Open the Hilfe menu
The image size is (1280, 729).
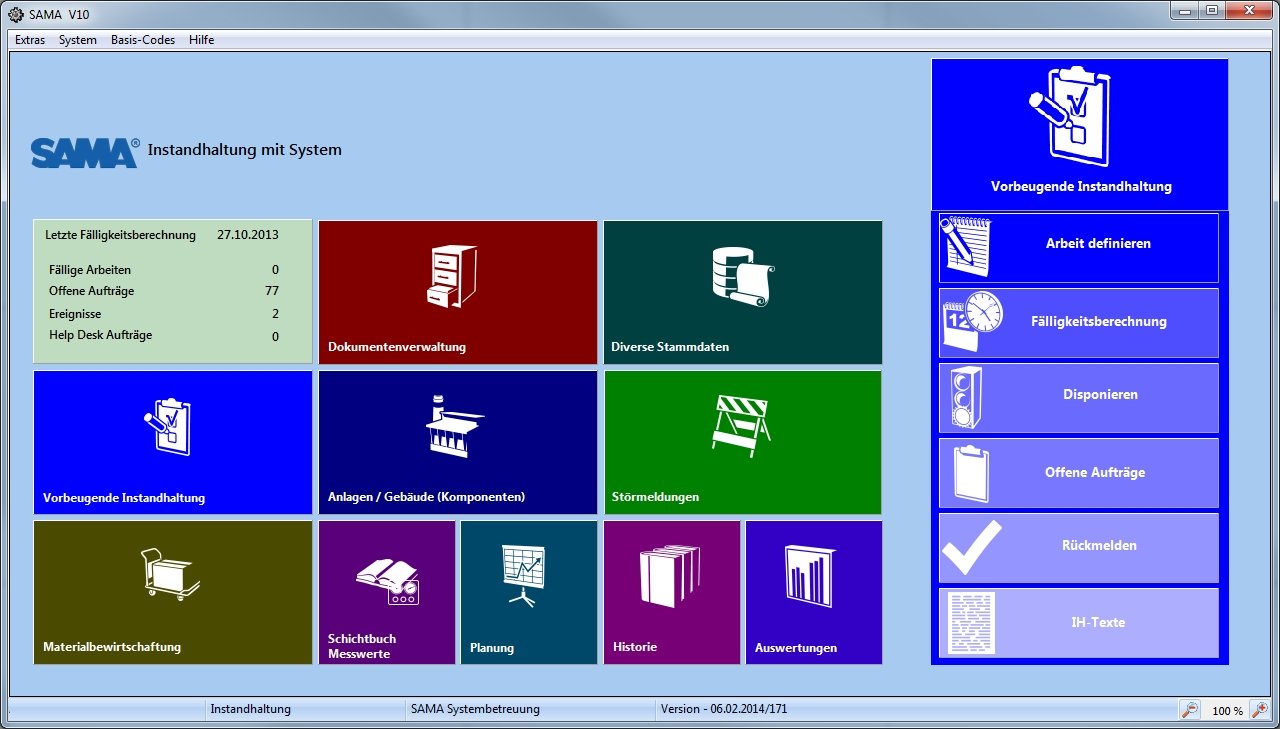[201, 40]
